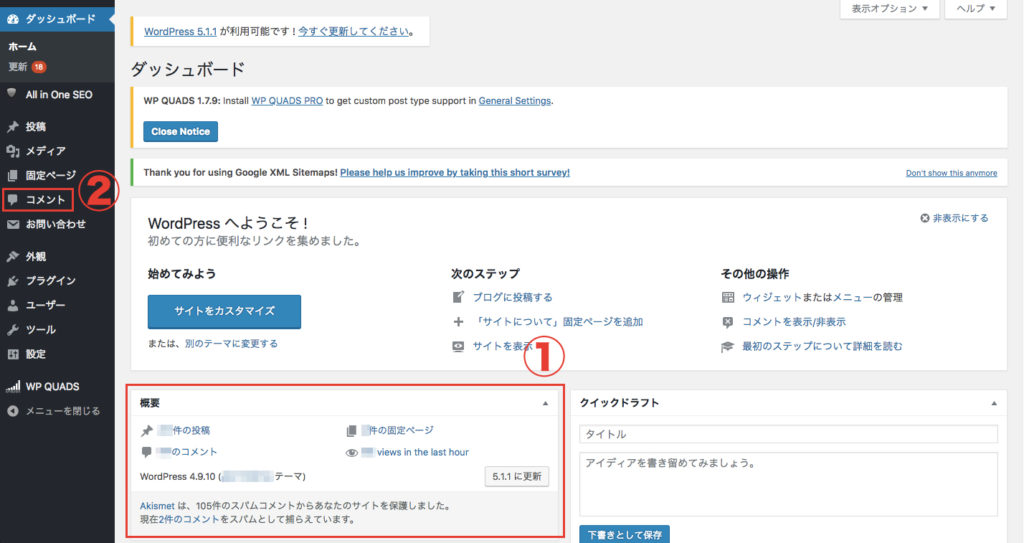This screenshot has width=1024, height=543.
Task: Click the アイディアを書き留めてみましょう text area
Action: [788, 484]
